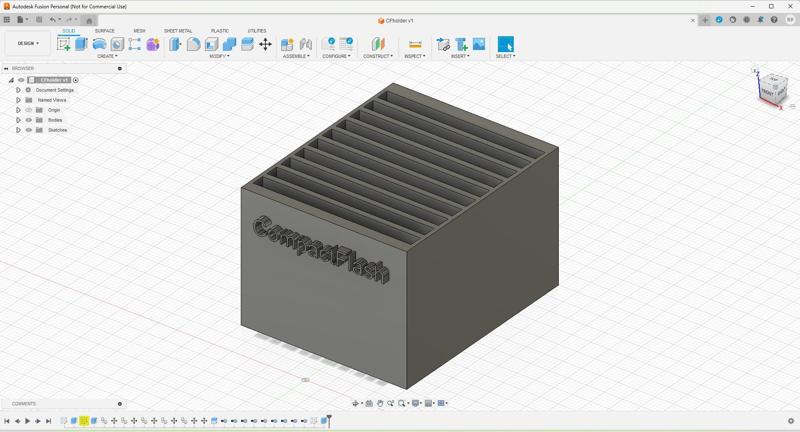
Task: Play the timeline
Action: click(x=28, y=421)
